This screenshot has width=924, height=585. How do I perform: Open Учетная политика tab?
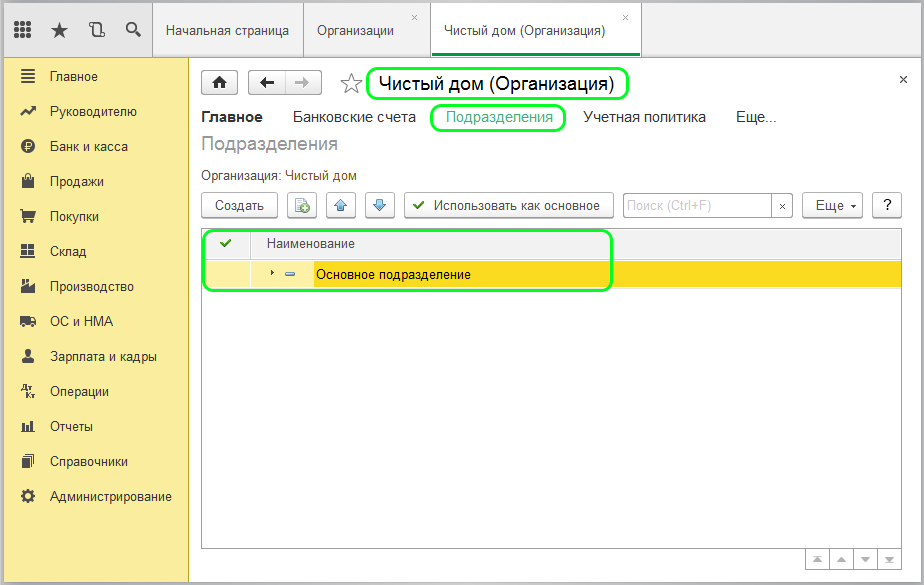pos(644,117)
